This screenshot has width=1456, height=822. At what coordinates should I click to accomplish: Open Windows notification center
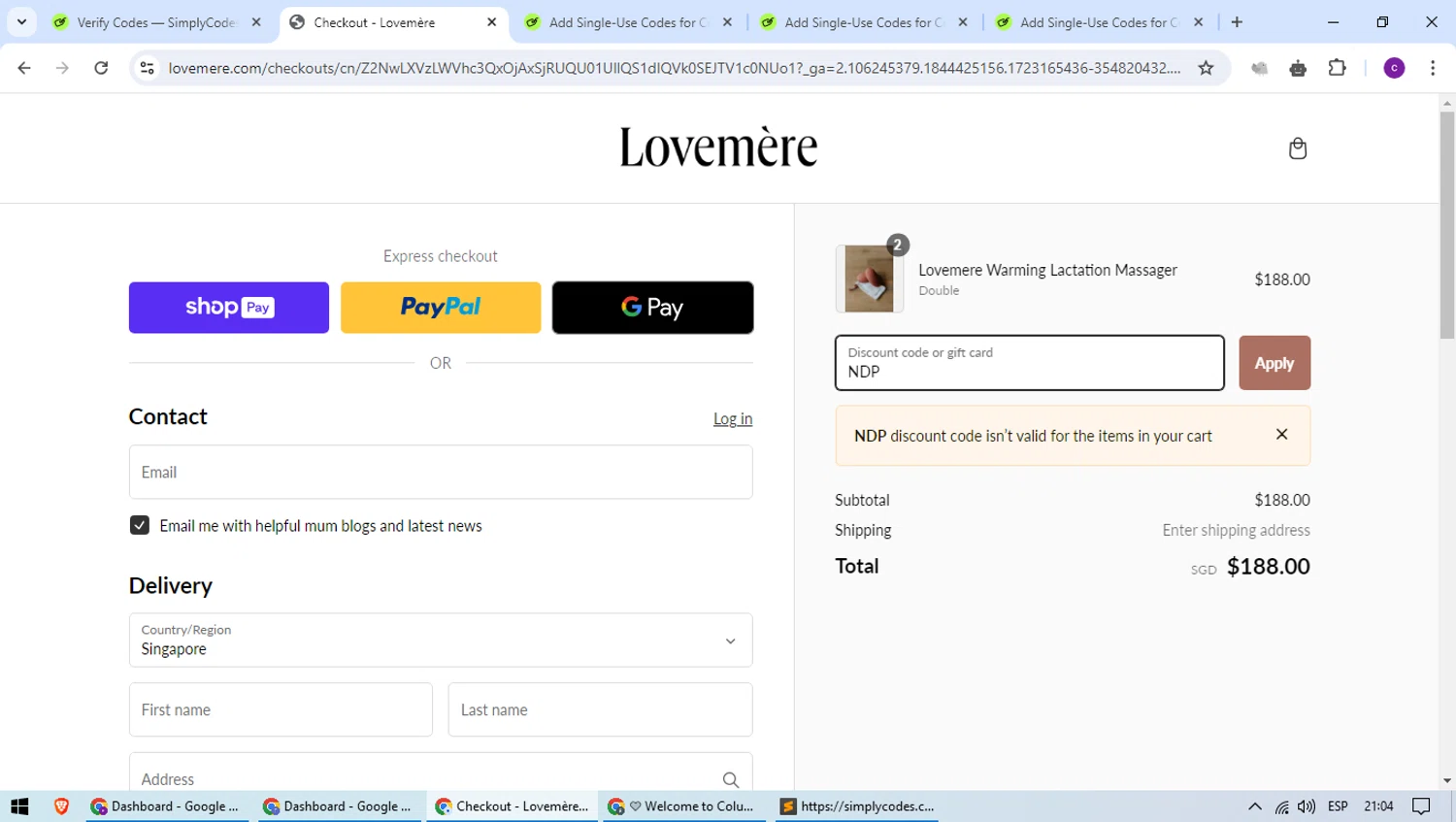tap(1421, 806)
